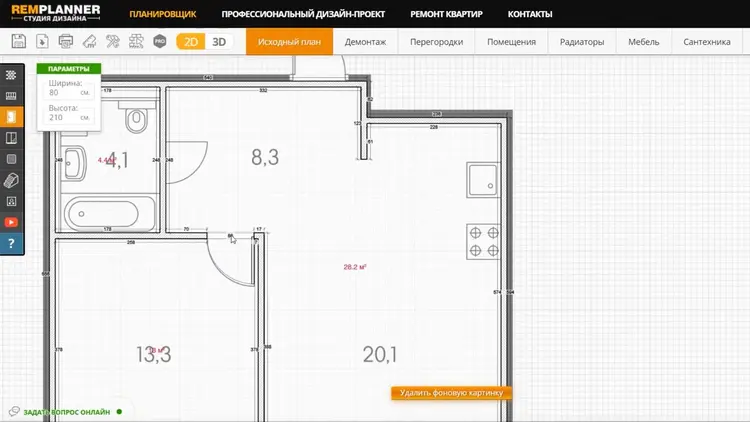Click Удалить фоновую картинку button
750x422 pixels.
(451, 393)
